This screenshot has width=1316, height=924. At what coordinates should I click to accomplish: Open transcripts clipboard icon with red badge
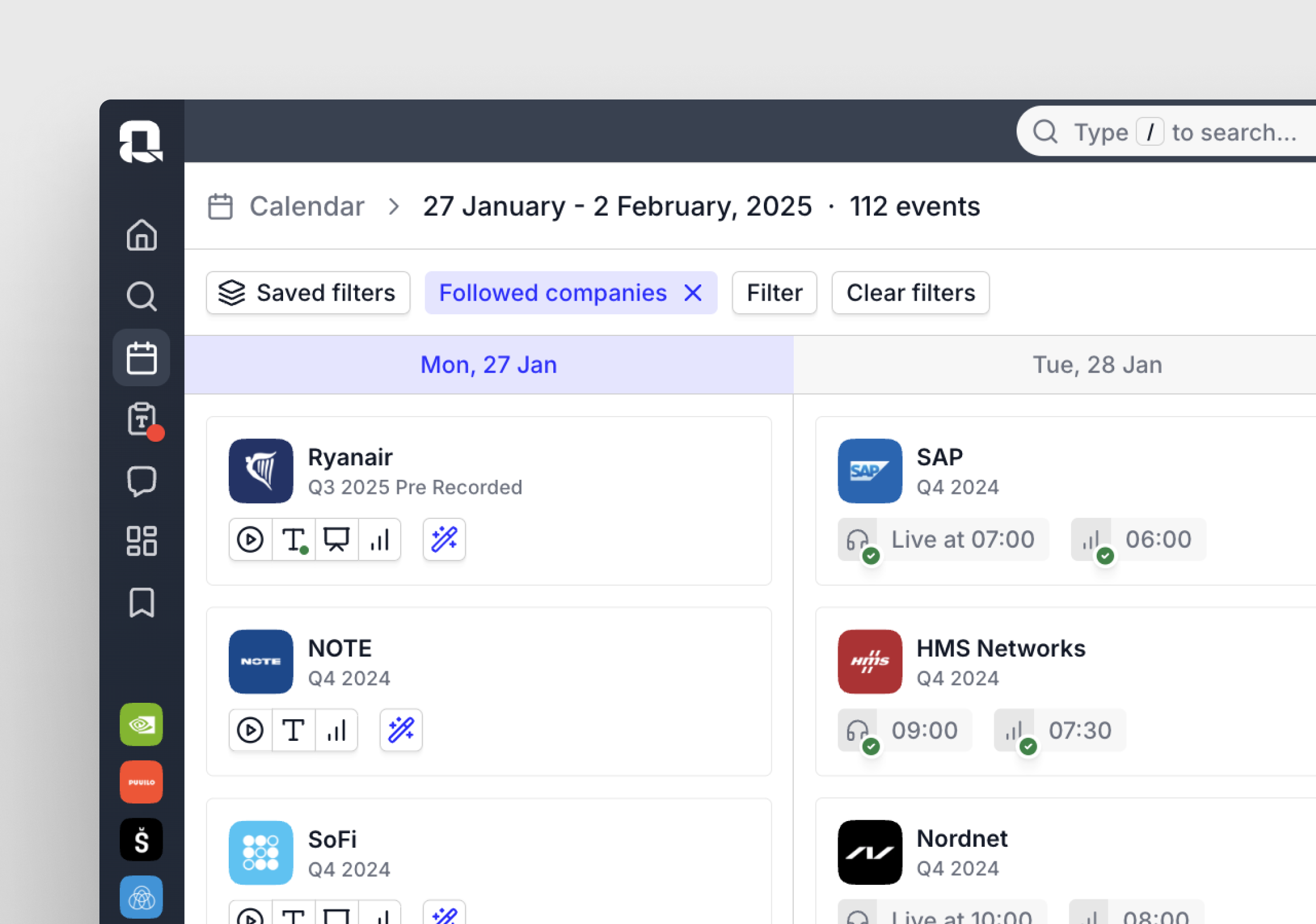point(142,419)
